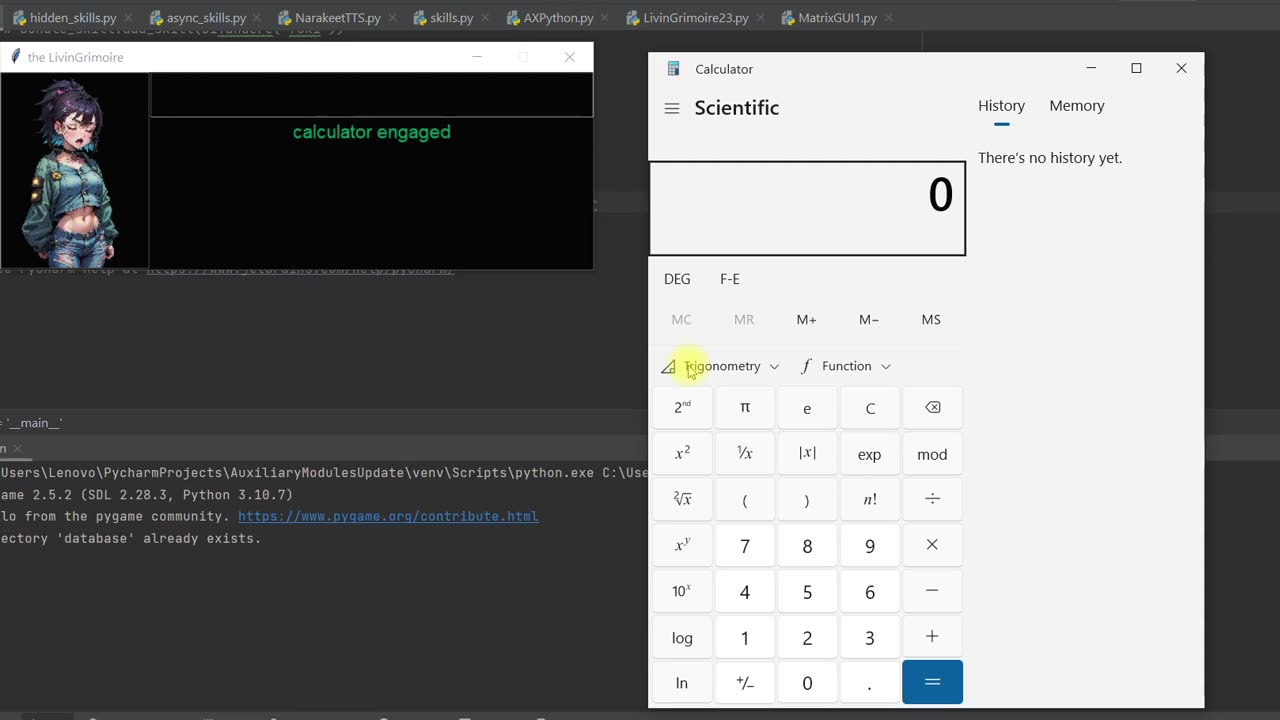Toggle the DEG angle unit button
The width and height of the screenshot is (1280, 720).
(x=677, y=279)
